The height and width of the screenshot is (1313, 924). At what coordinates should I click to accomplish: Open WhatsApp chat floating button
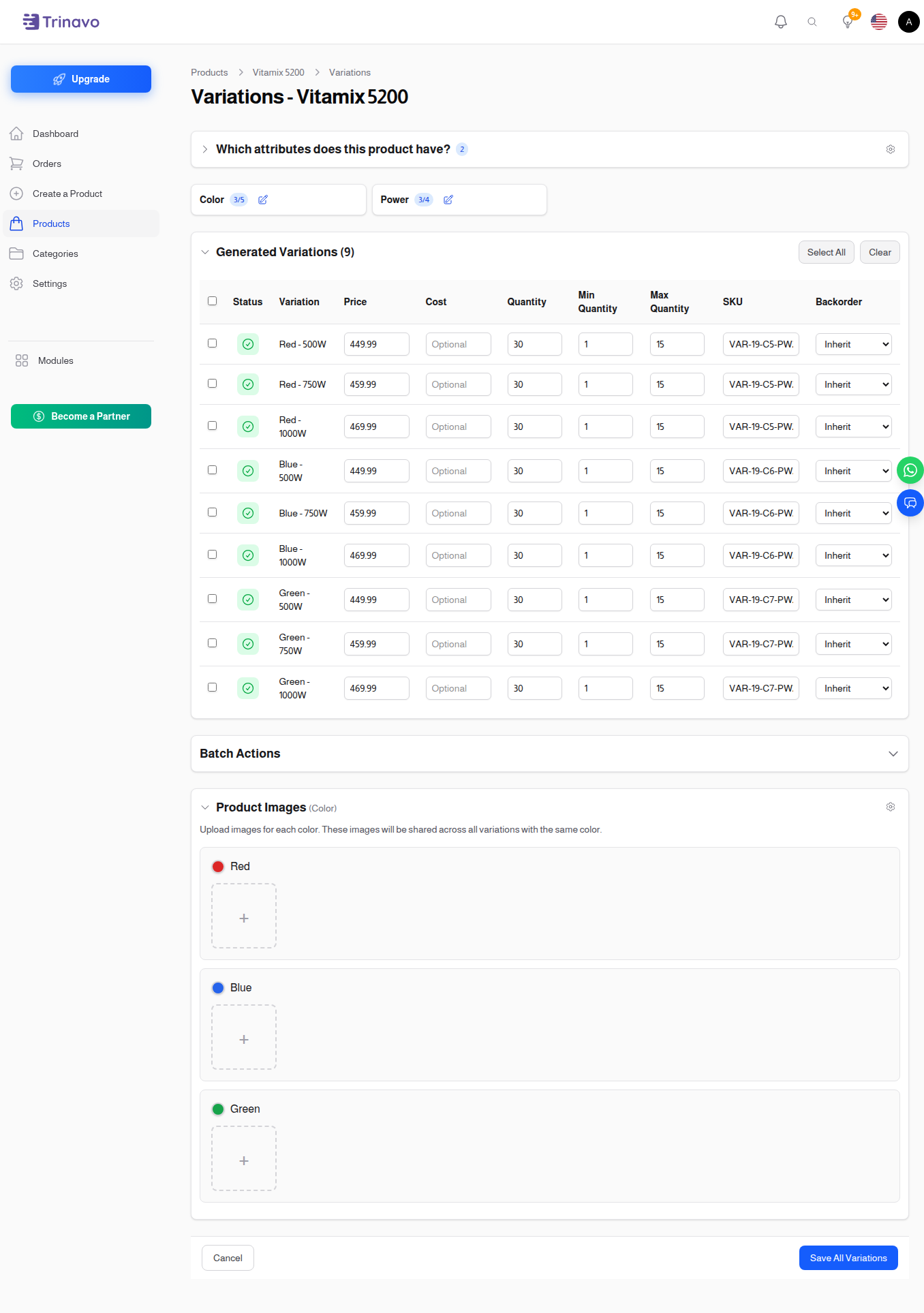point(910,470)
